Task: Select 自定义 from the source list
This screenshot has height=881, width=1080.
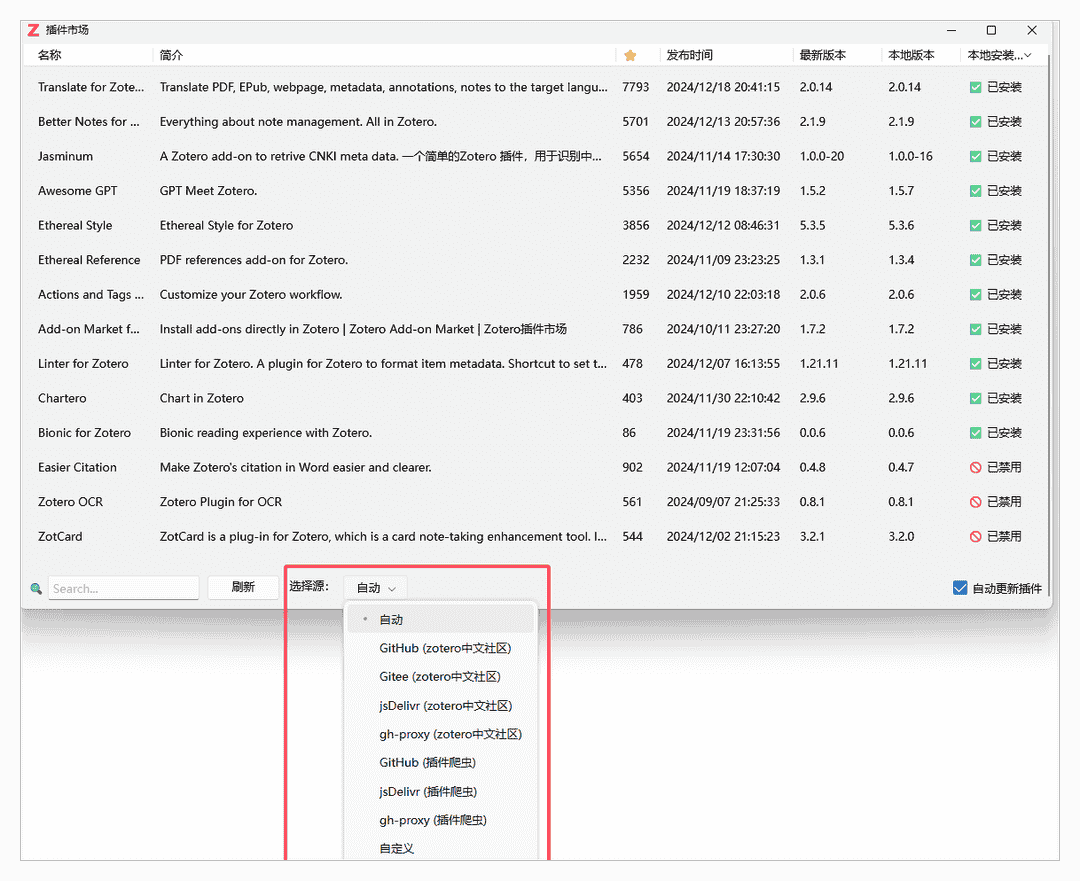Action: (x=397, y=849)
